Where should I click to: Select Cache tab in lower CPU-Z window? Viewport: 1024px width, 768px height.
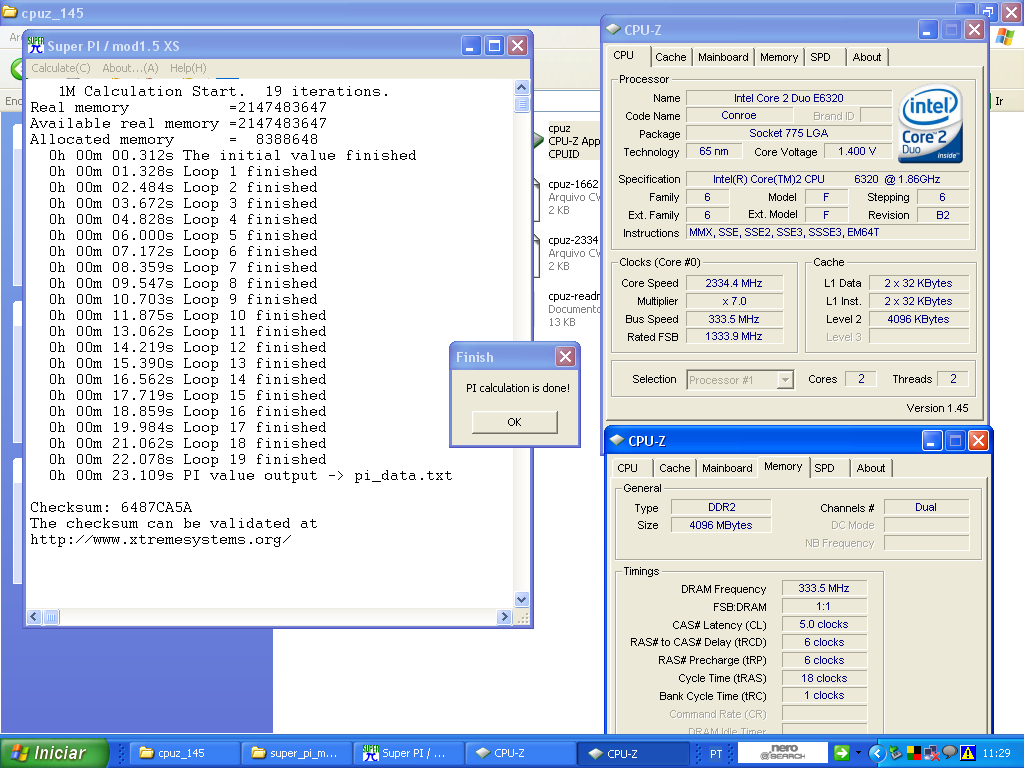675,468
